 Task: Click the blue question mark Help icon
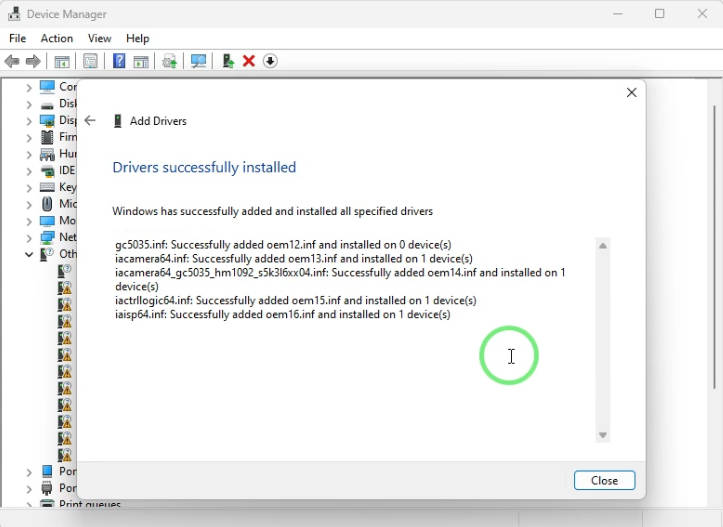tap(119, 61)
